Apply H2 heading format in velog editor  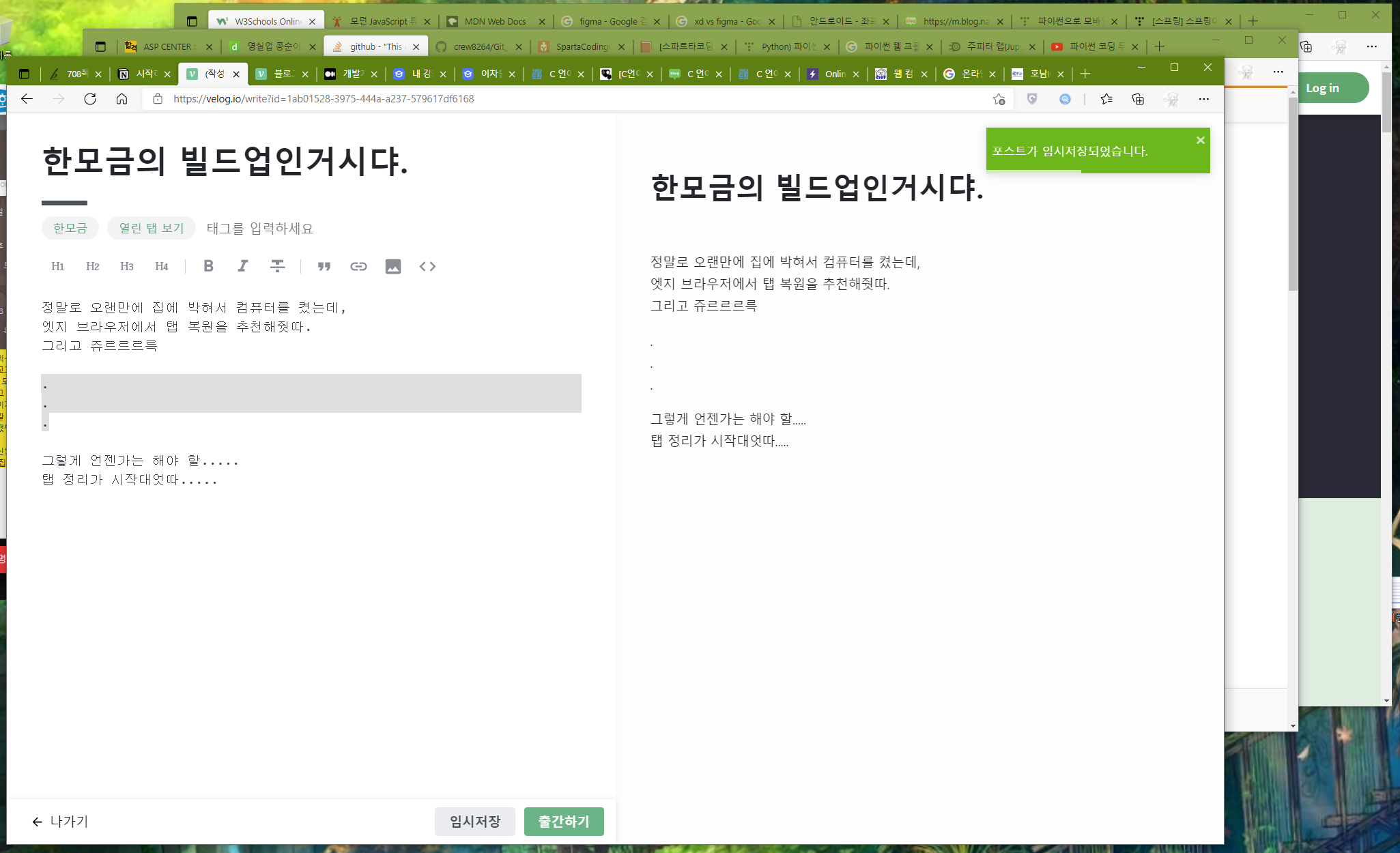tap(93, 266)
